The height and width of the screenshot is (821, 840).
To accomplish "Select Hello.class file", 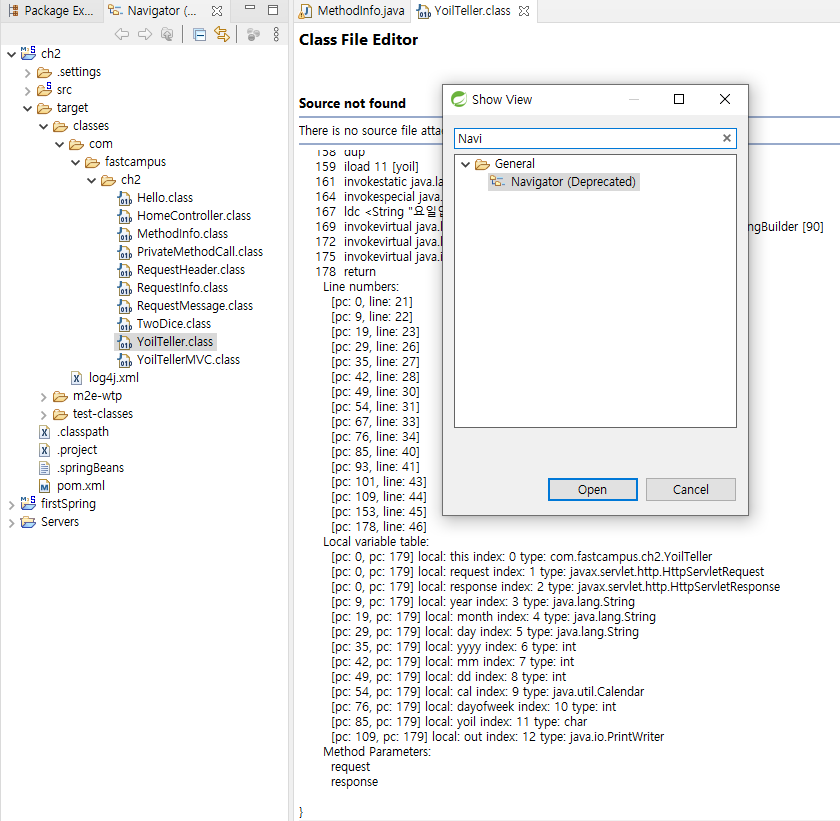I will click(x=164, y=198).
